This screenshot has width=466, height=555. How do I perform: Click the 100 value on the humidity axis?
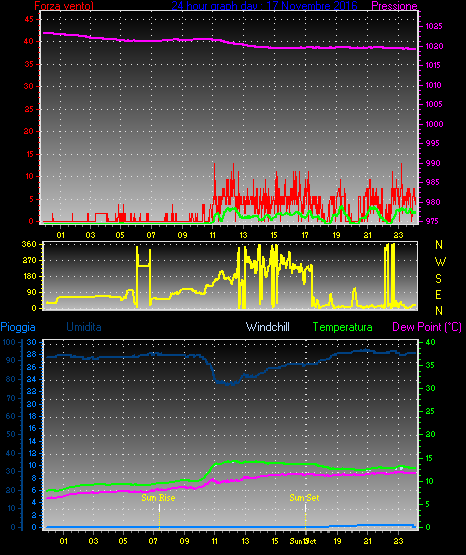(9, 342)
